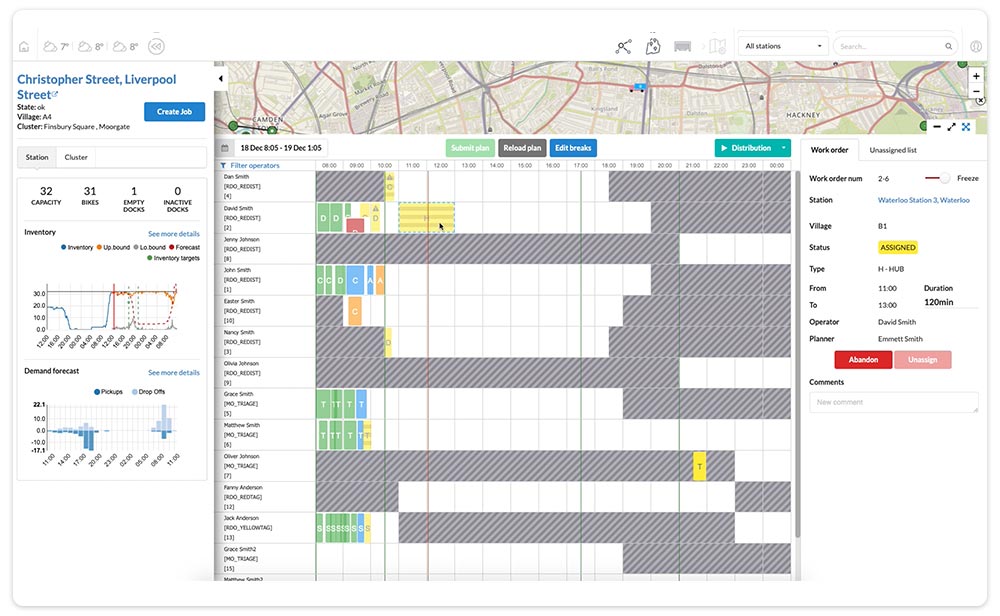Open the All stations dropdown
1000x616 pixels.
(783, 47)
